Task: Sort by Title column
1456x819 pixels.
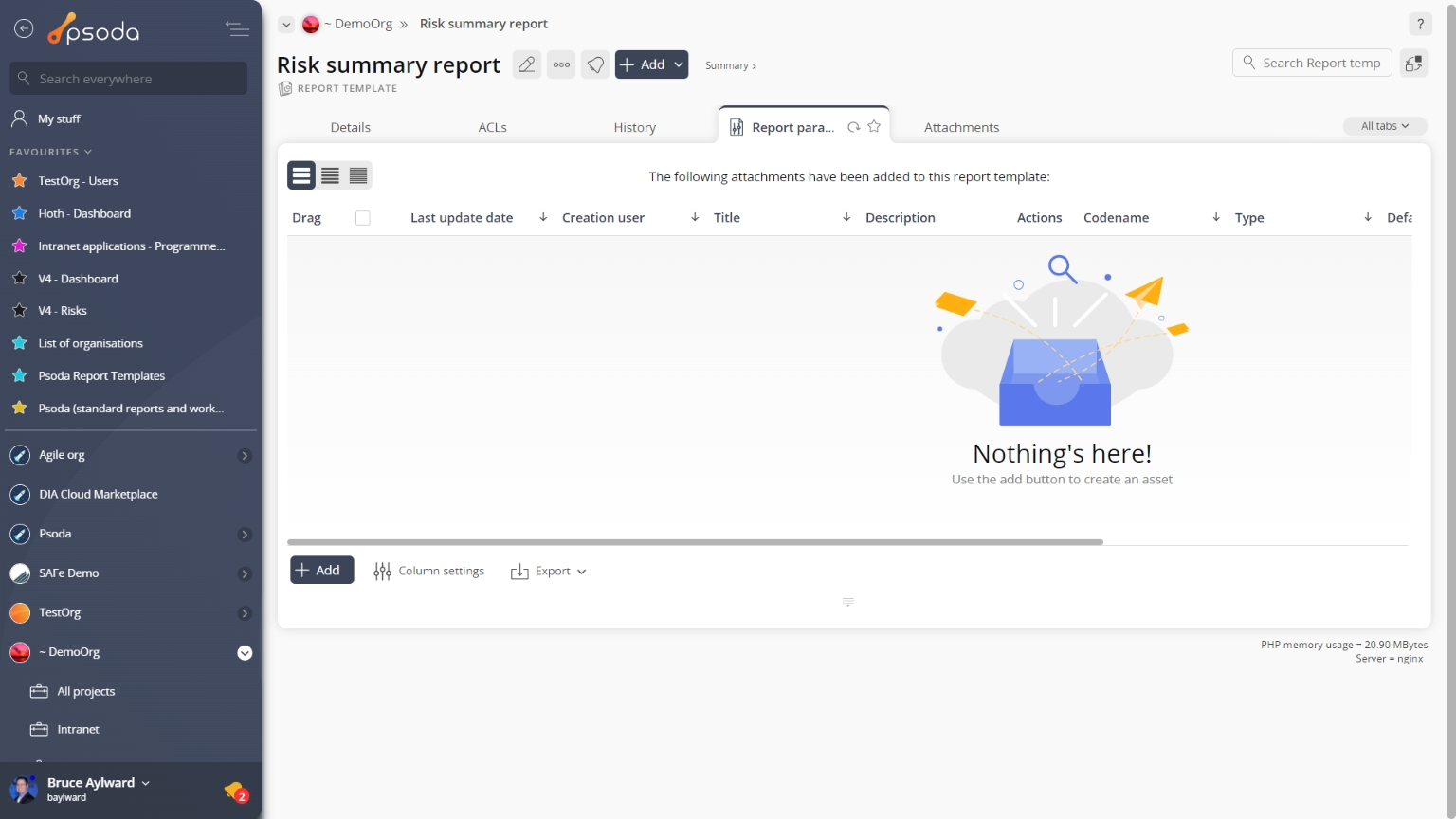Action: point(846,217)
